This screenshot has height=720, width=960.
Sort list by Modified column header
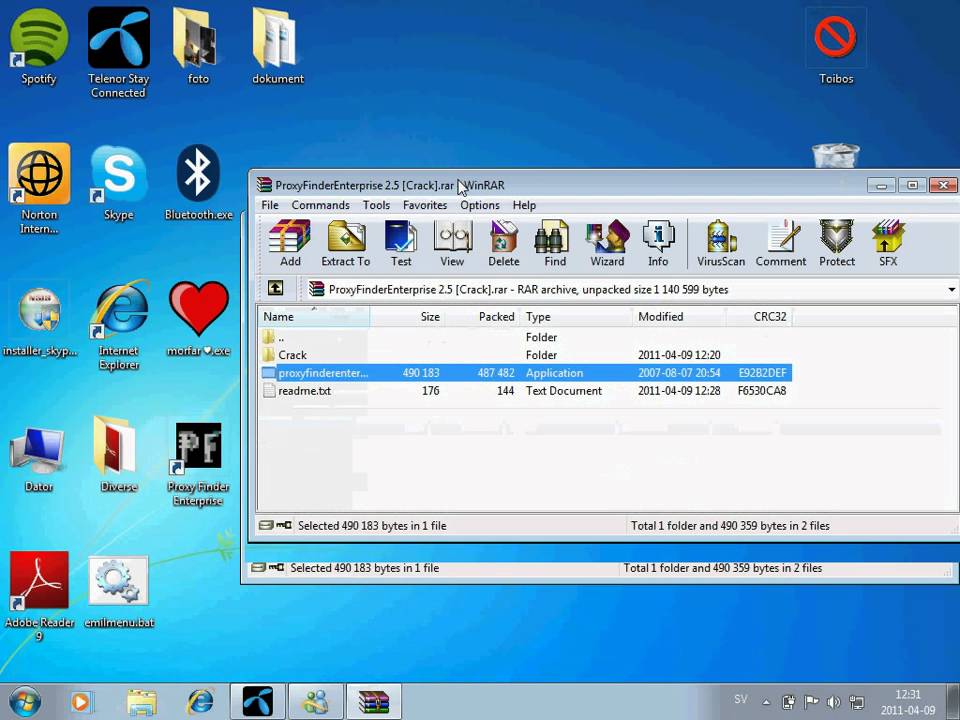680,317
